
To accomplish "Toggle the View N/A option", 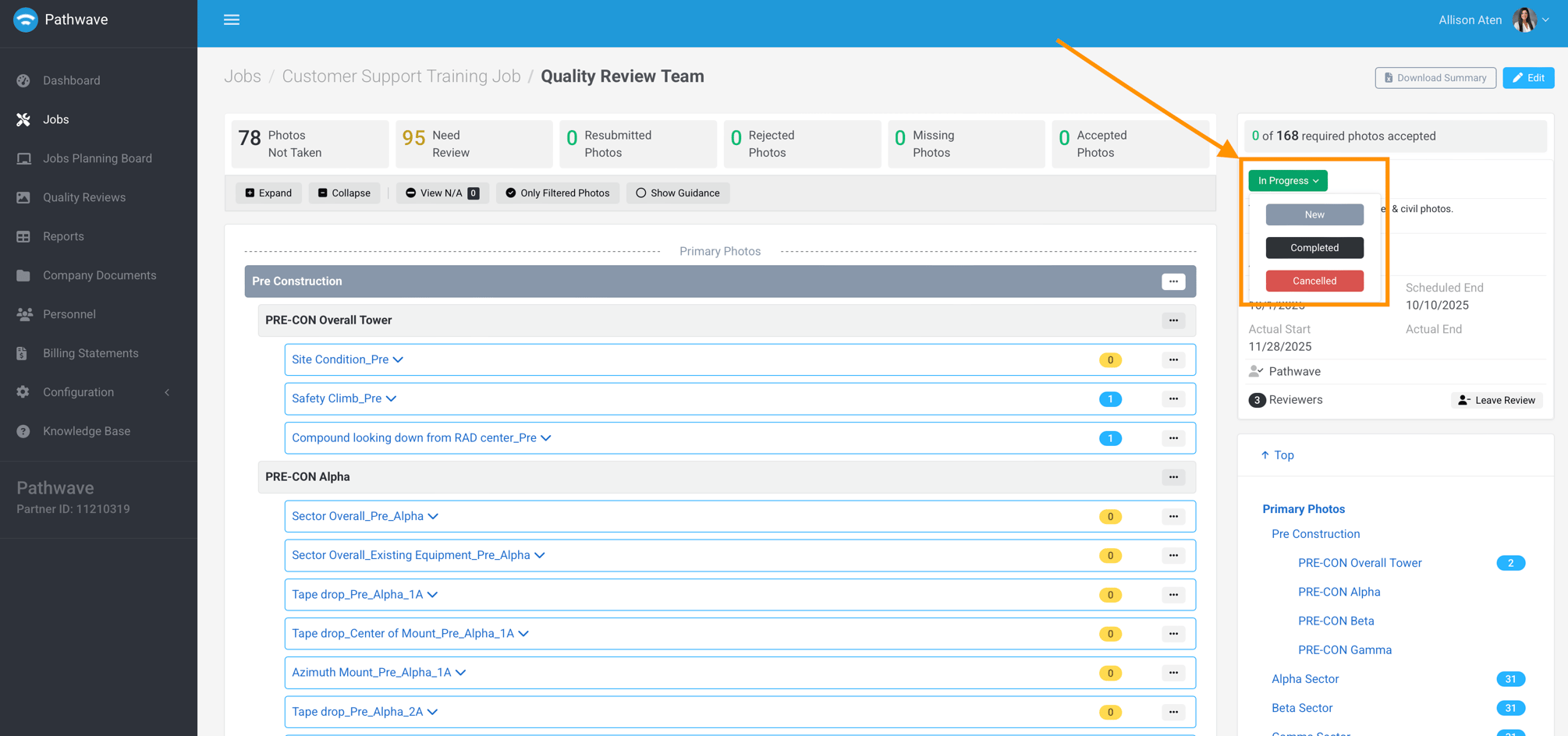I will tap(442, 193).
